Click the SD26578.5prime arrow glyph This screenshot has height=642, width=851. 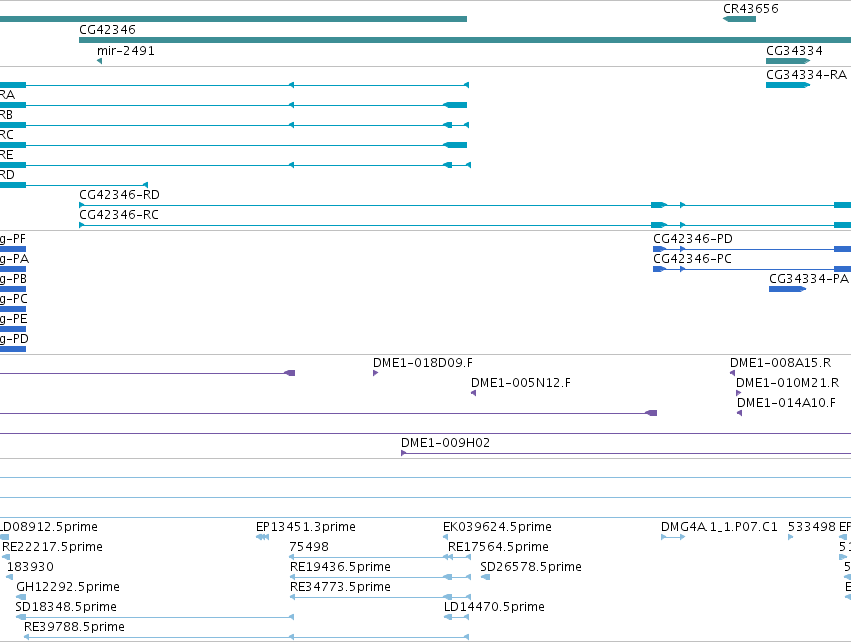click(485, 577)
